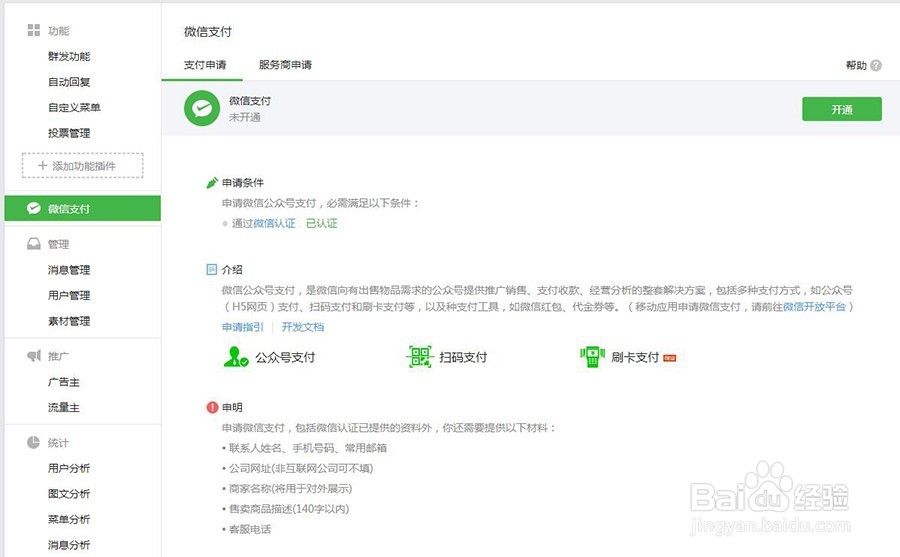Open 群发功能 in the sidebar

click(69, 56)
